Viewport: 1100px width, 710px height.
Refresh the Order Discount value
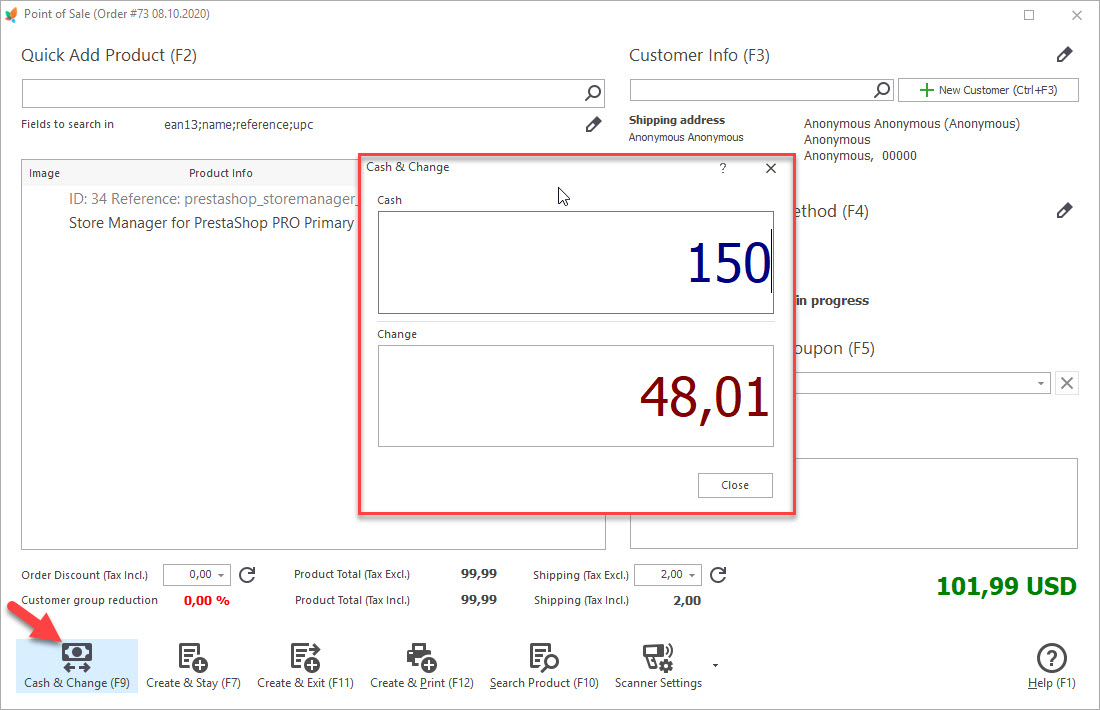click(247, 575)
